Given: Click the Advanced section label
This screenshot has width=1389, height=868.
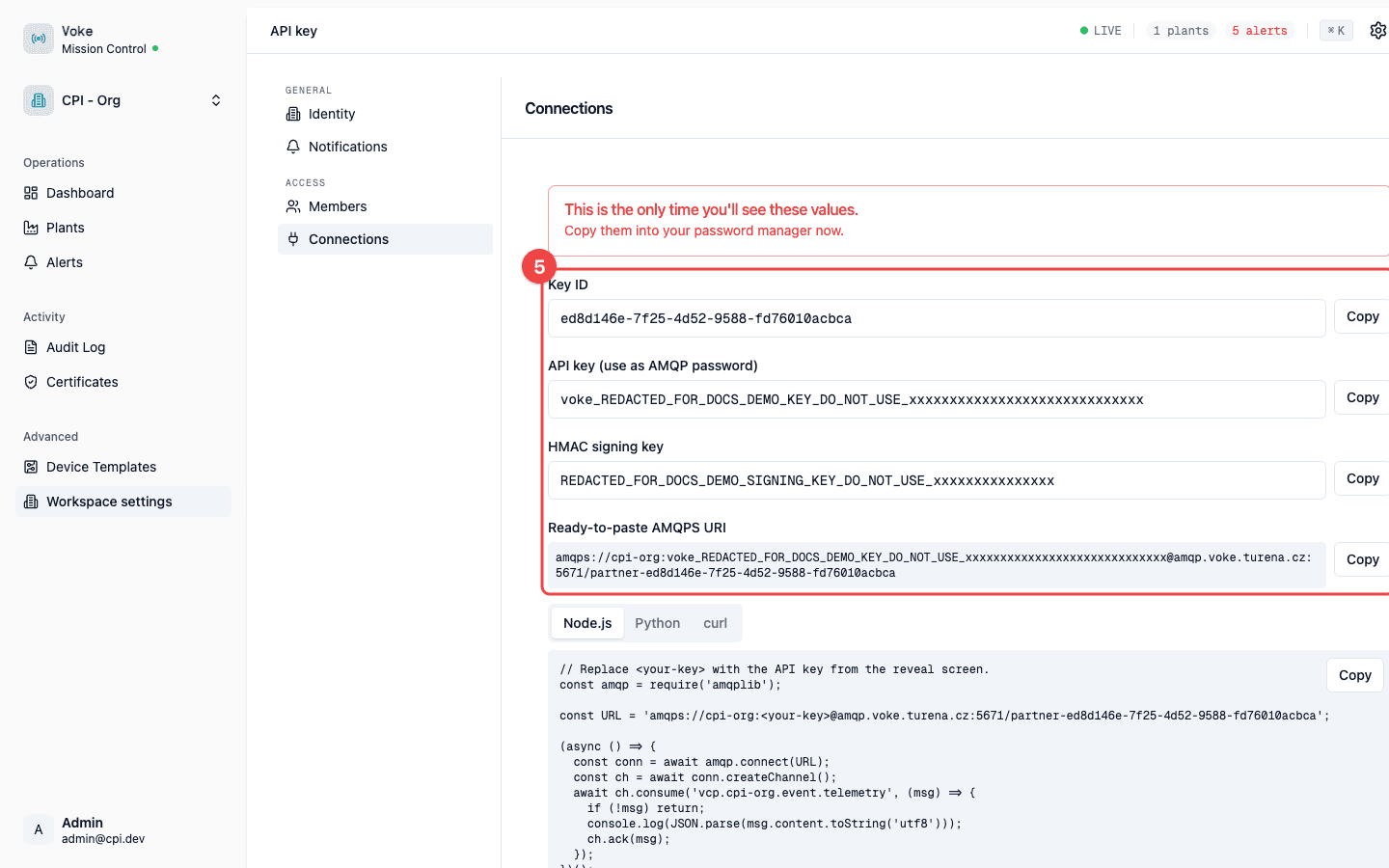Looking at the screenshot, I should click(x=51, y=437).
